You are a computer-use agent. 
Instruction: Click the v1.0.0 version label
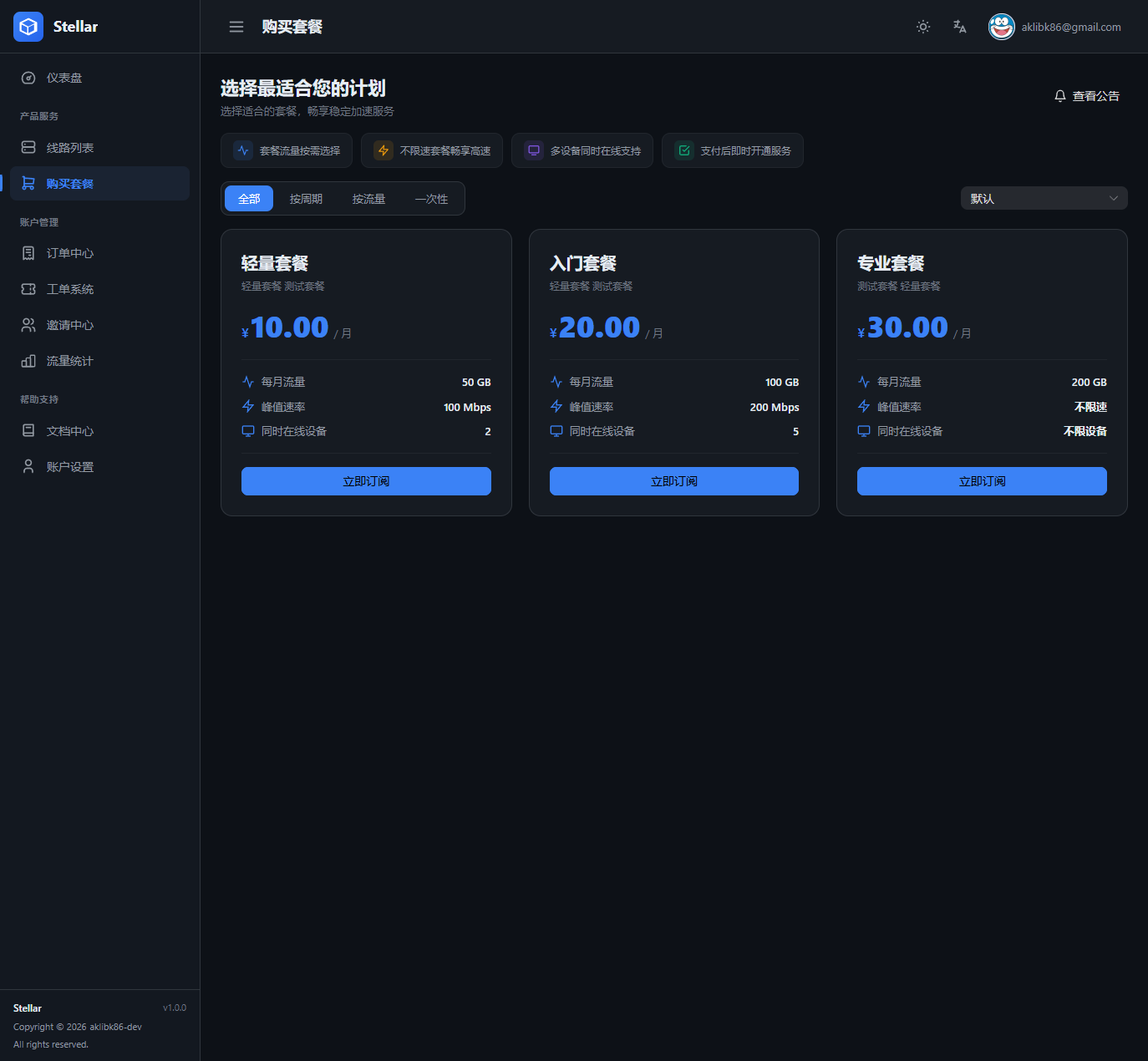point(175,1008)
